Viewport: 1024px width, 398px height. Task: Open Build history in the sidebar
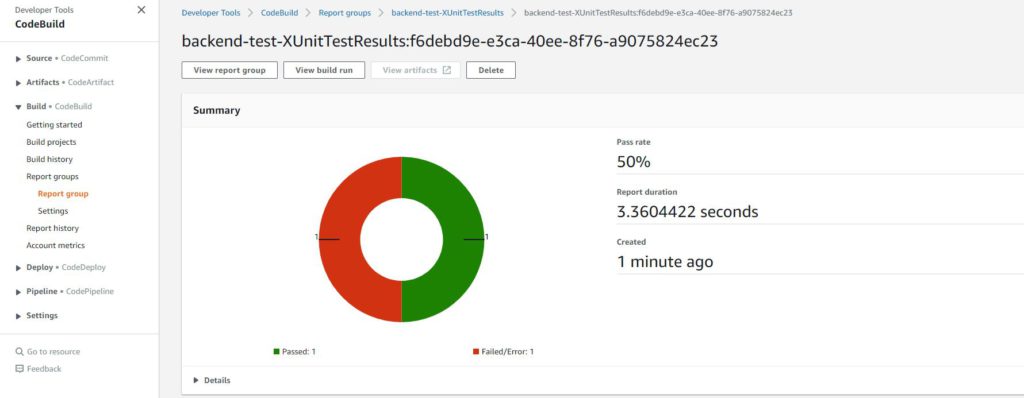[50, 159]
